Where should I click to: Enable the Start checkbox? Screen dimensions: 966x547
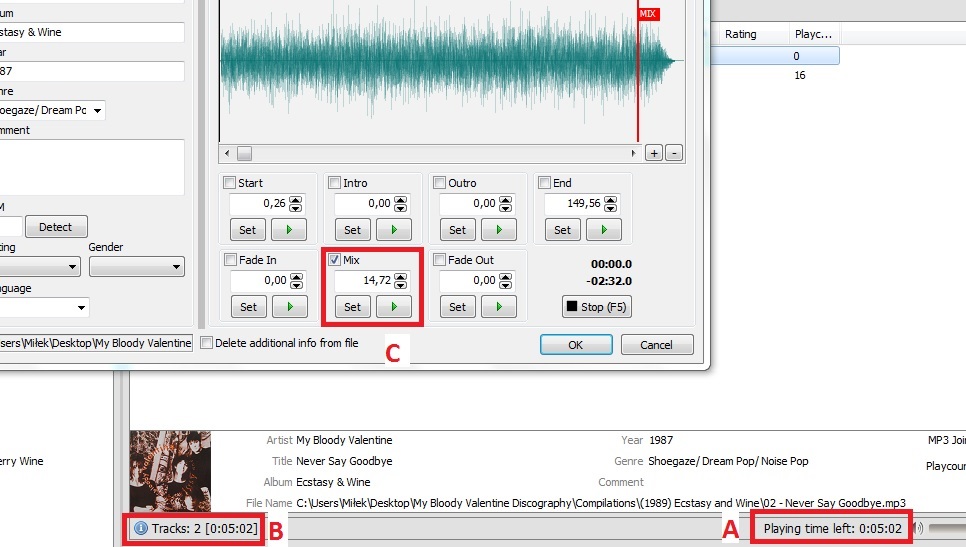pyautogui.click(x=230, y=183)
